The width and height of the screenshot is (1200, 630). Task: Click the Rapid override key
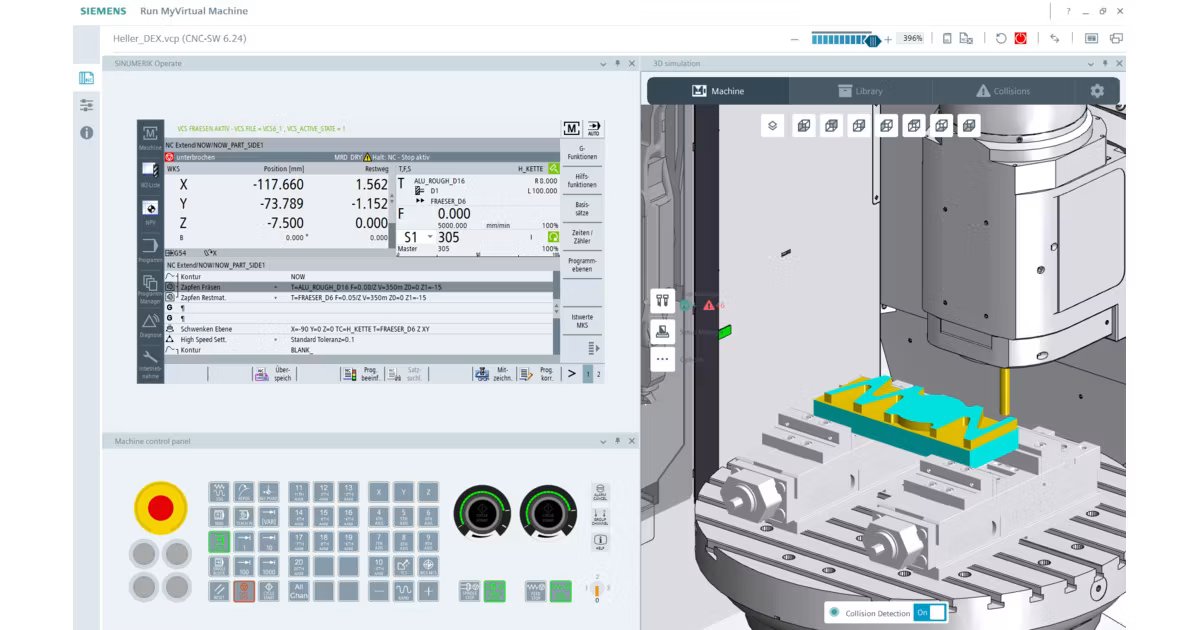(x=403, y=591)
